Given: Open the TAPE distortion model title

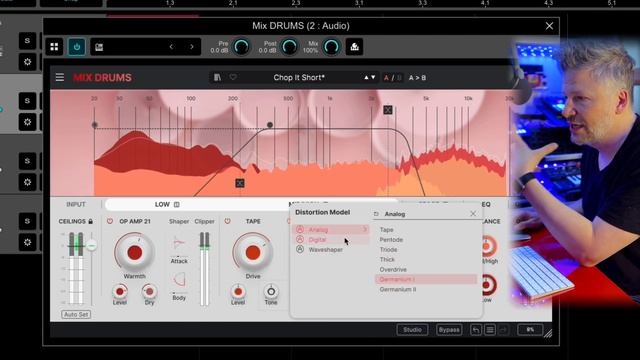Looking at the screenshot, I should pyautogui.click(x=253, y=221).
